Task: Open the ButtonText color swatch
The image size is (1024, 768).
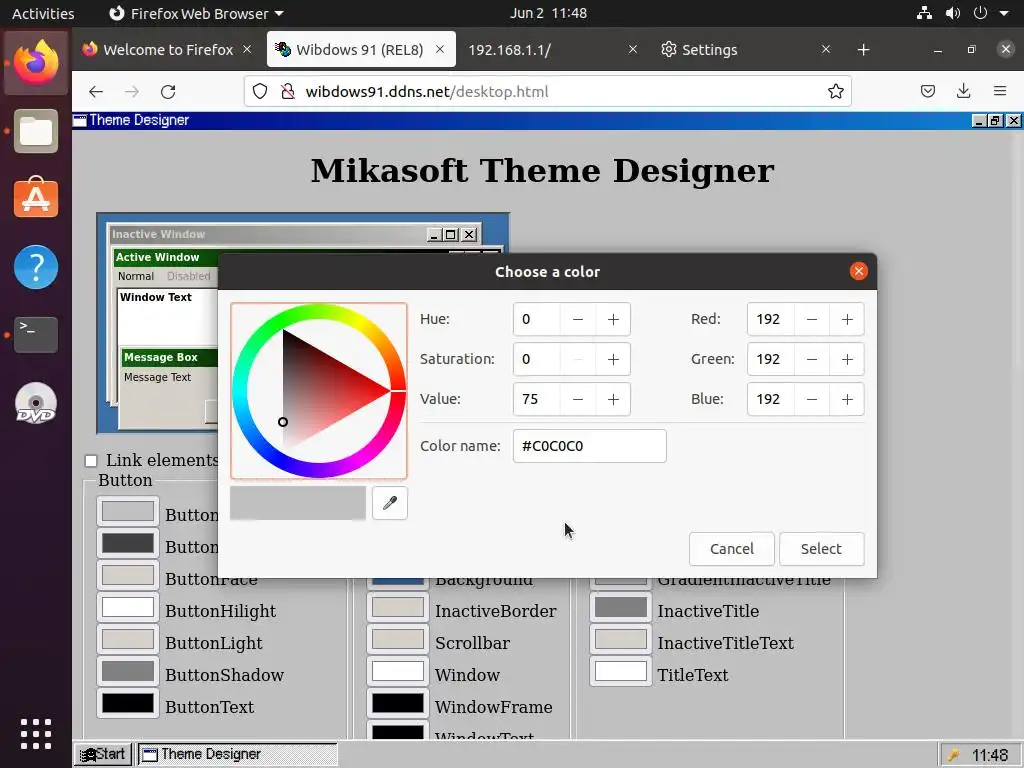Action: click(128, 703)
